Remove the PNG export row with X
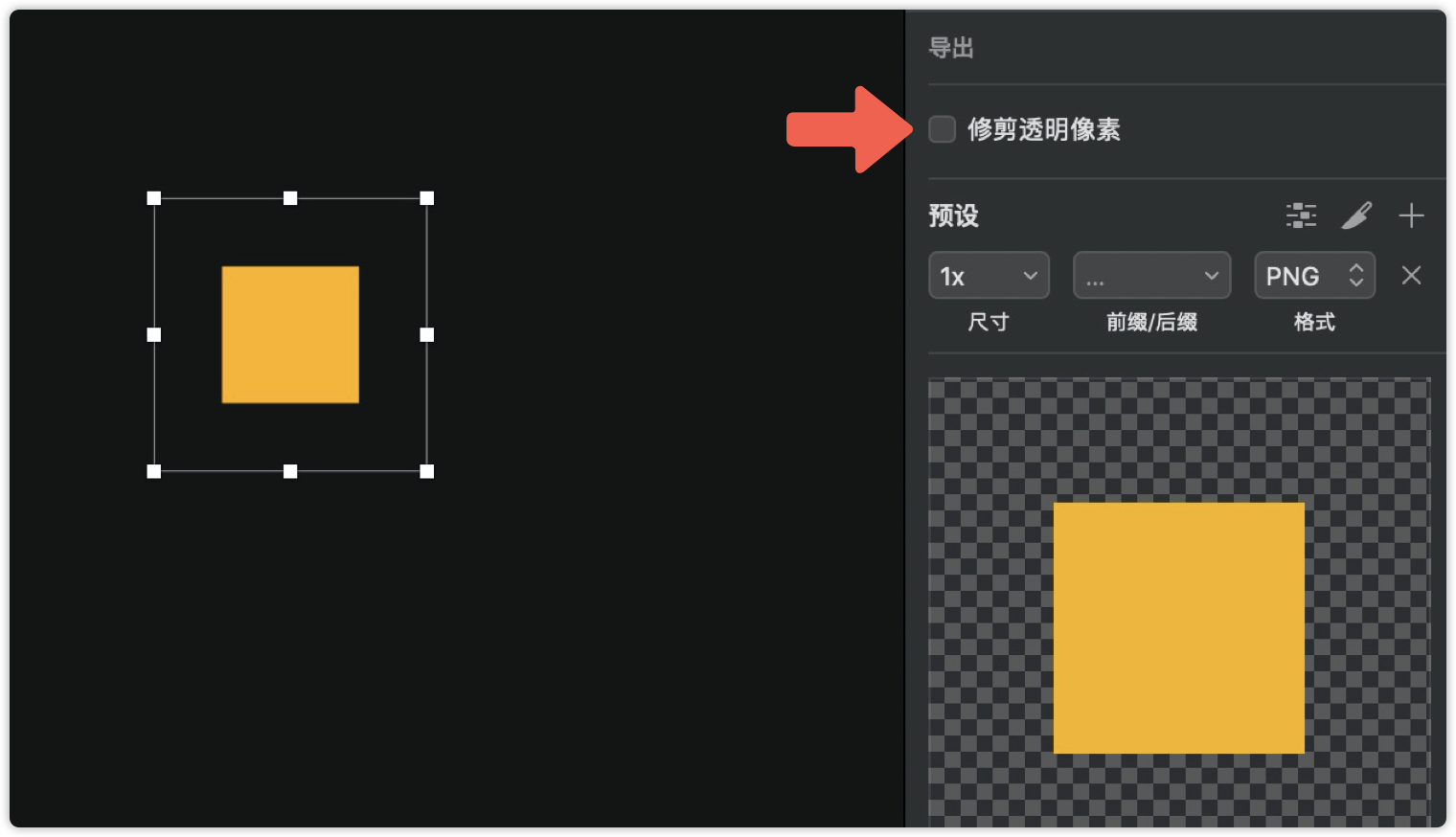Image resolution: width=1456 pixels, height=837 pixels. point(1411,276)
